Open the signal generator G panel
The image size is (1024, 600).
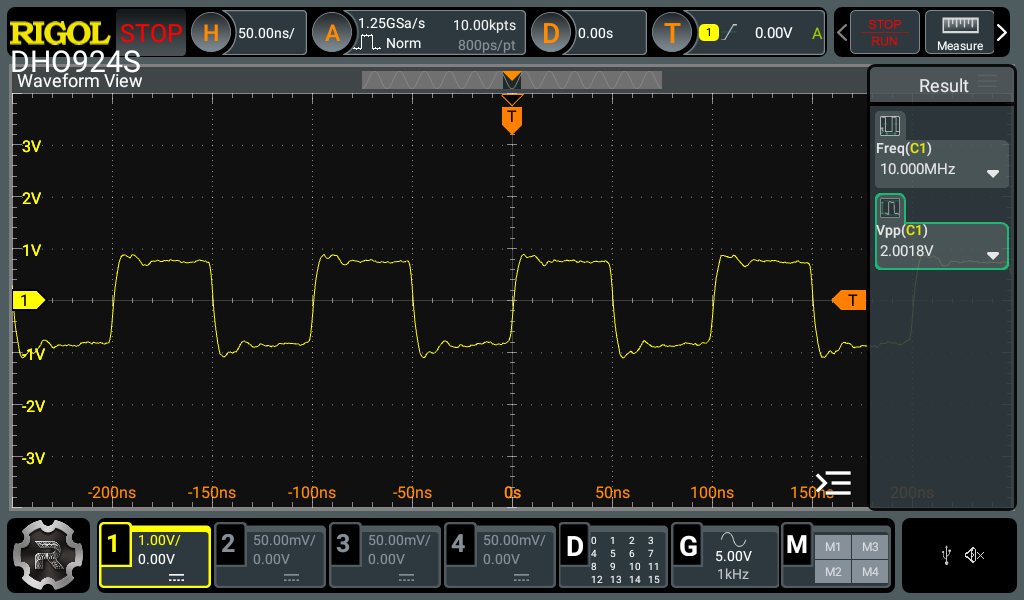click(x=725, y=556)
